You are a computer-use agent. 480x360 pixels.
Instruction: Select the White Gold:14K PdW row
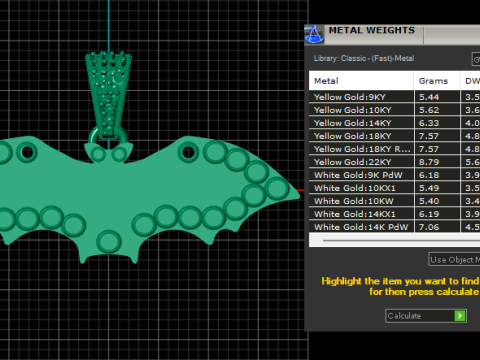point(394,227)
